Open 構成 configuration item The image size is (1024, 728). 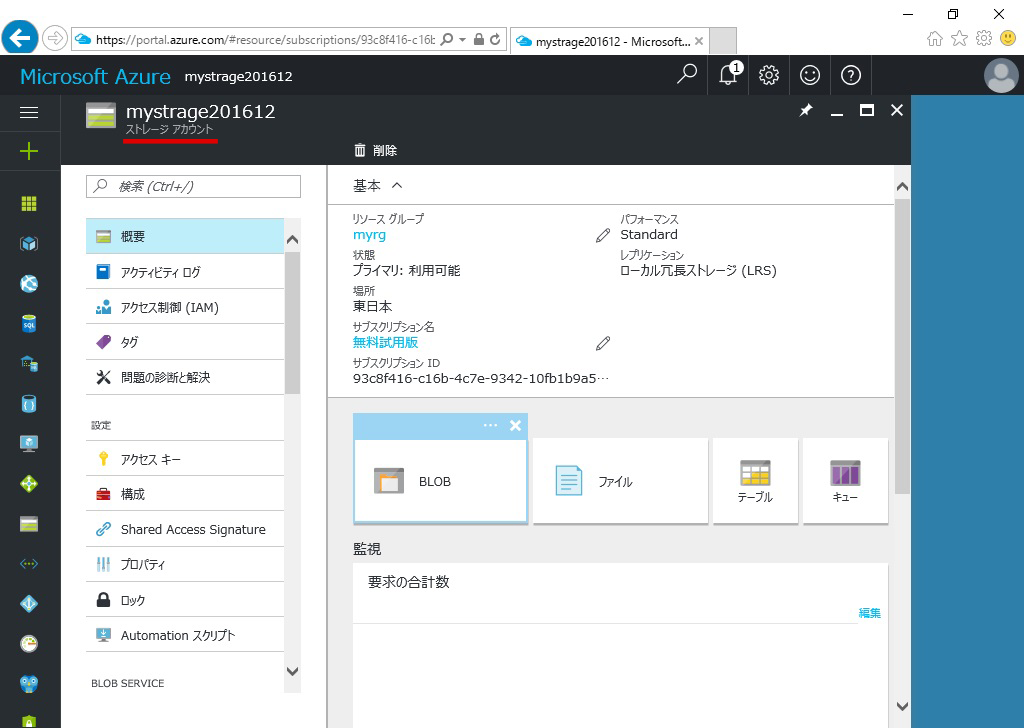pos(185,494)
